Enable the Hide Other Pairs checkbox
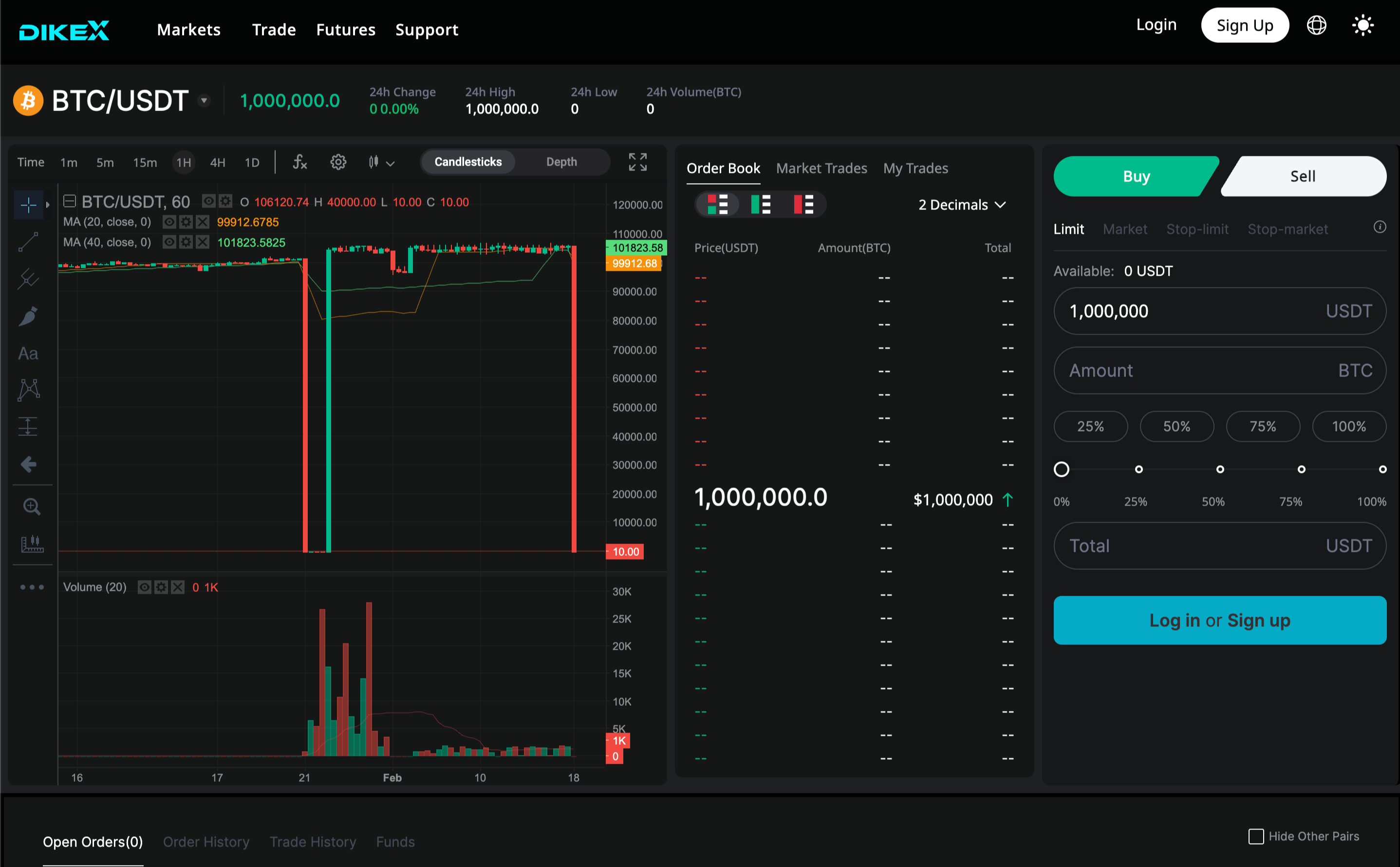The height and width of the screenshot is (867, 1400). point(1257,837)
